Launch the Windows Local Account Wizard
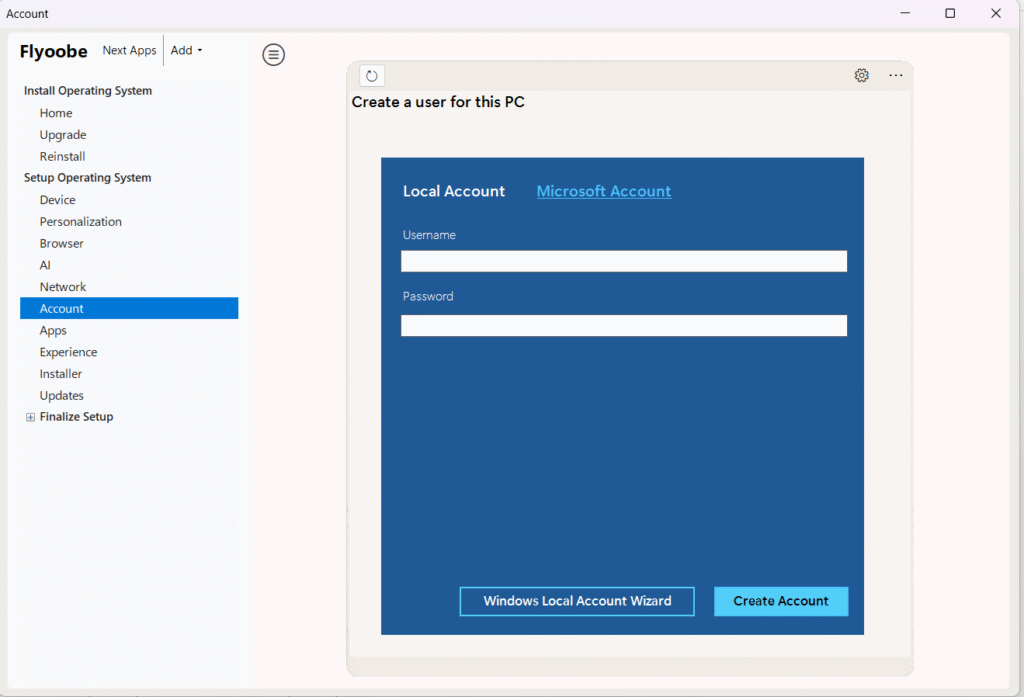1024x697 pixels. click(x=577, y=602)
